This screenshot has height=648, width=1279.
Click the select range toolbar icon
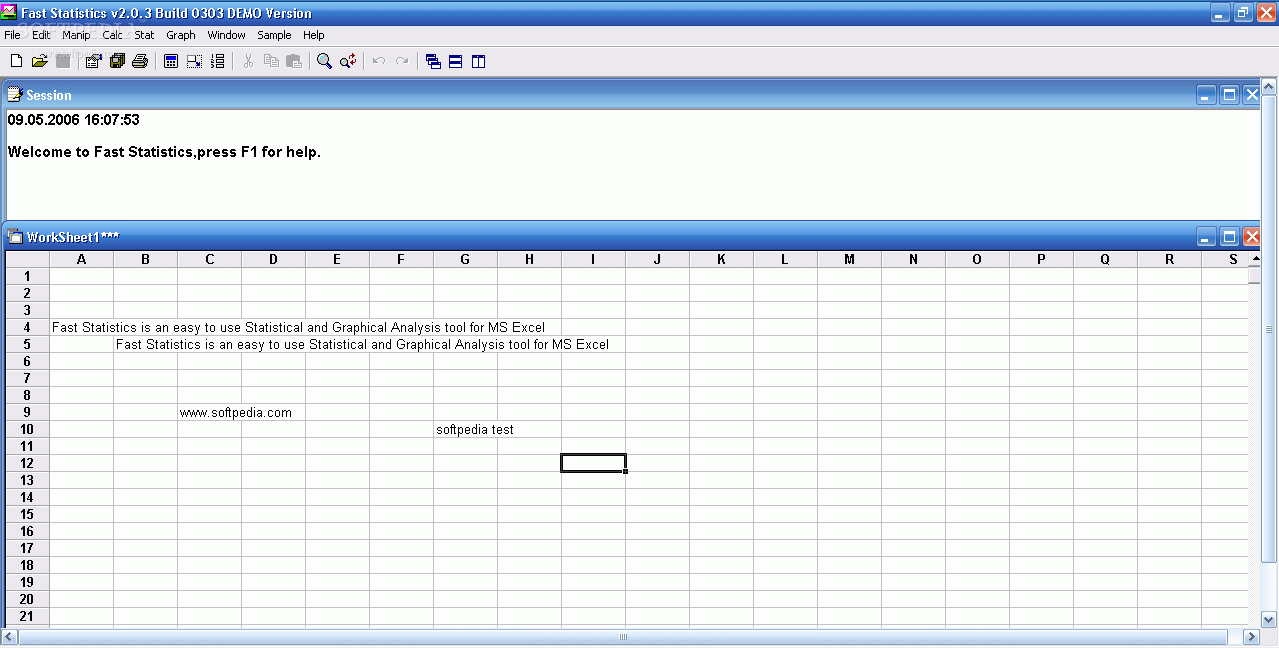click(x=194, y=61)
